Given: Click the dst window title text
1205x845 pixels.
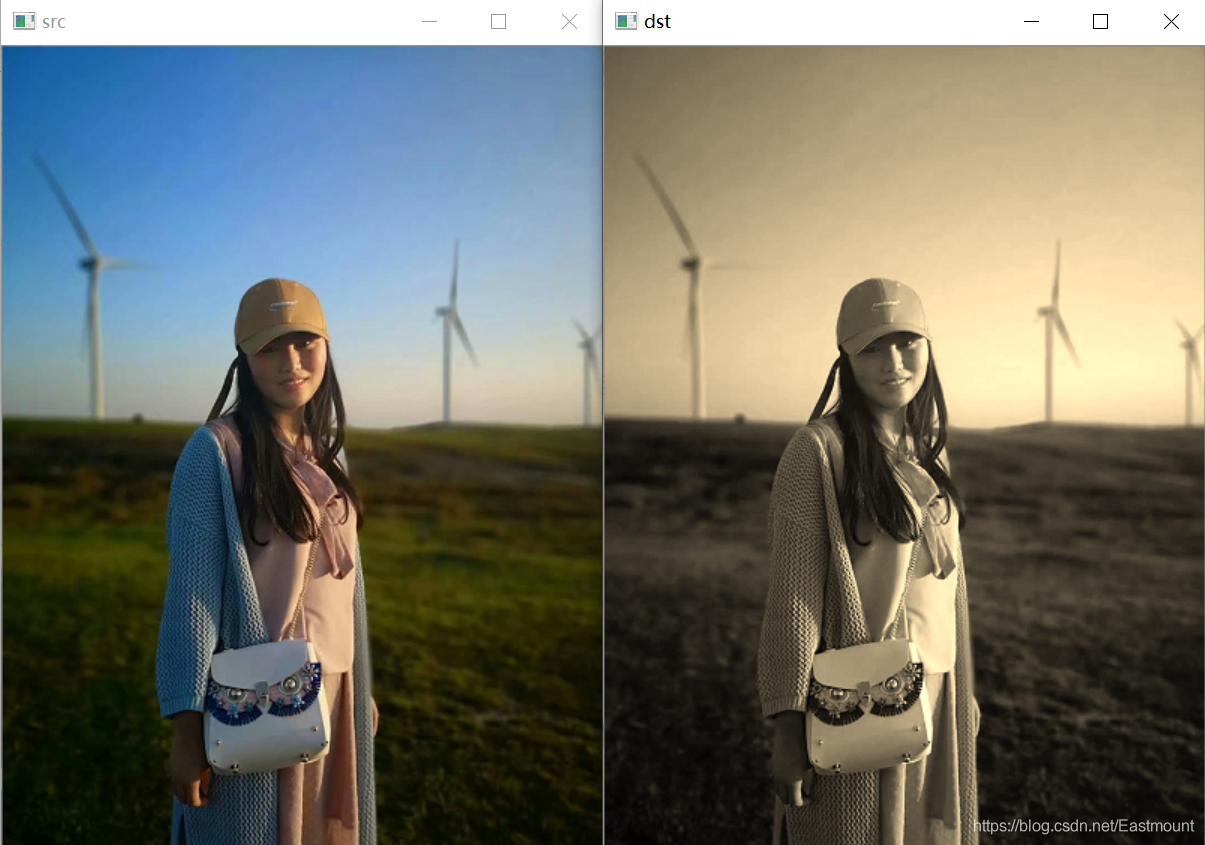Looking at the screenshot, I should pyautogui.click(x=657, y=21).
